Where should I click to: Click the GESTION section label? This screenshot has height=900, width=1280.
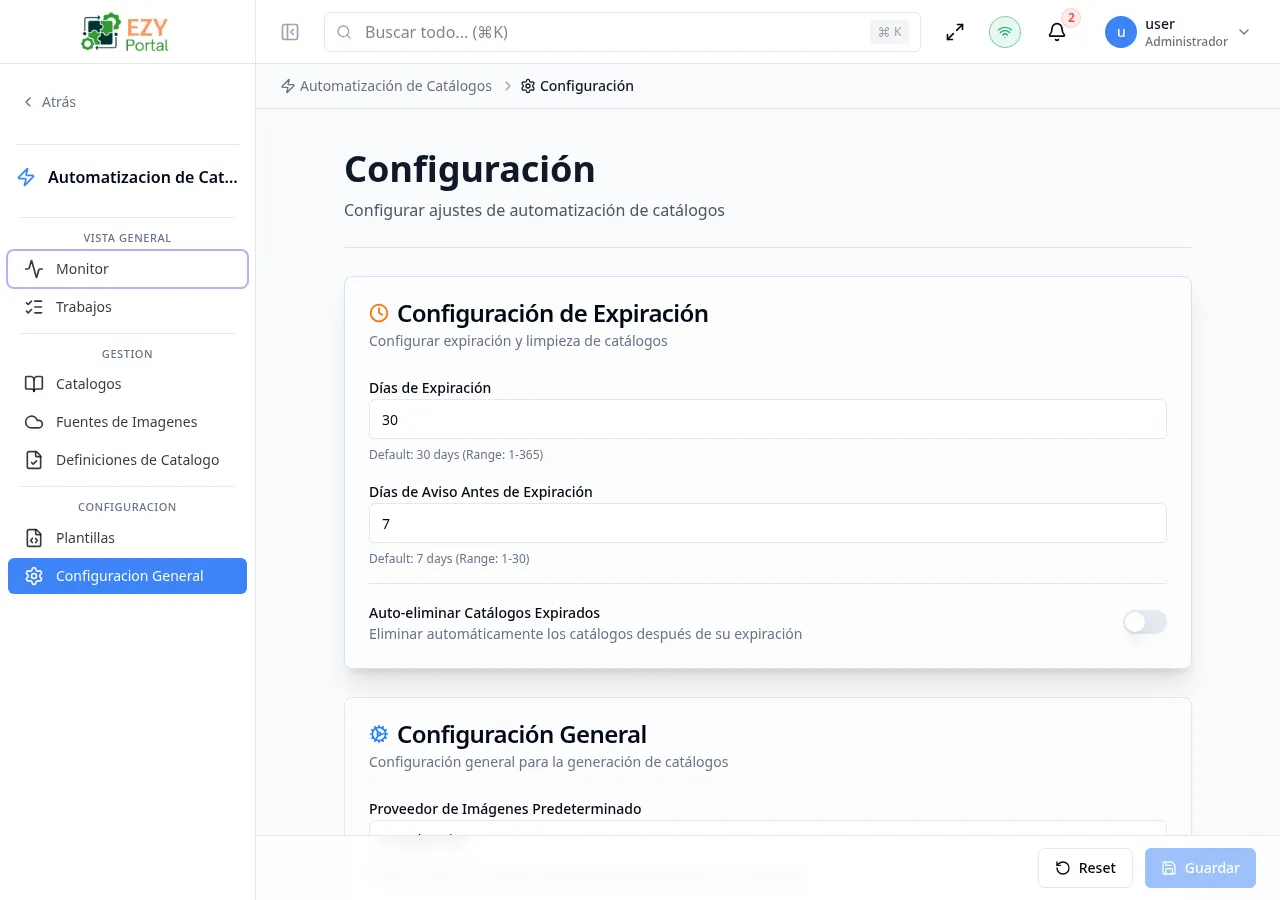pyautogui.click(x=127, y=354)
